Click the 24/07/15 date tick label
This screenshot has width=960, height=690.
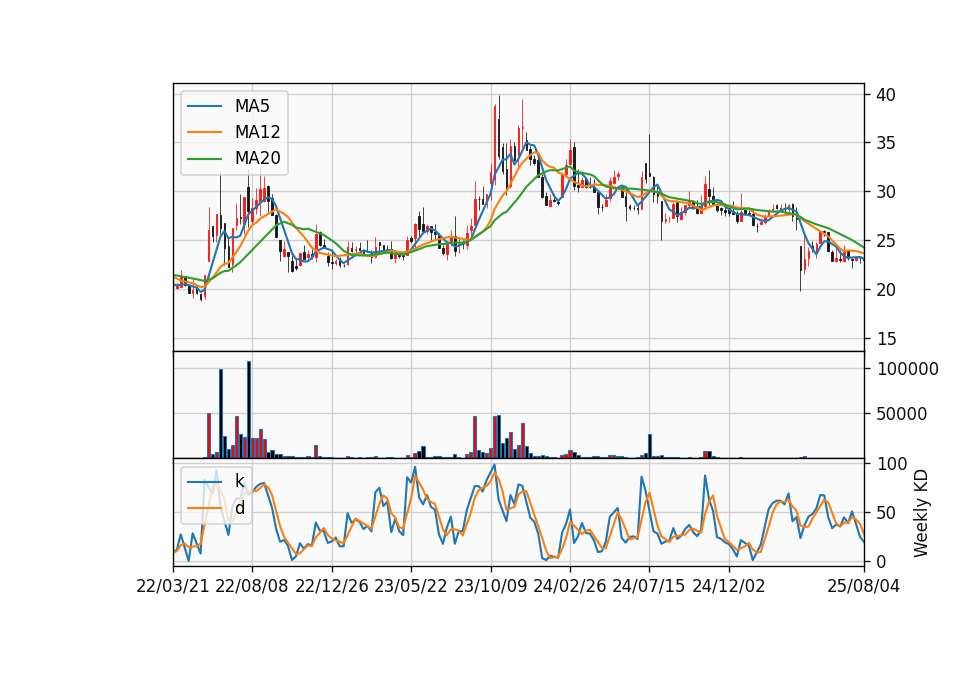(x=649, y=586)
